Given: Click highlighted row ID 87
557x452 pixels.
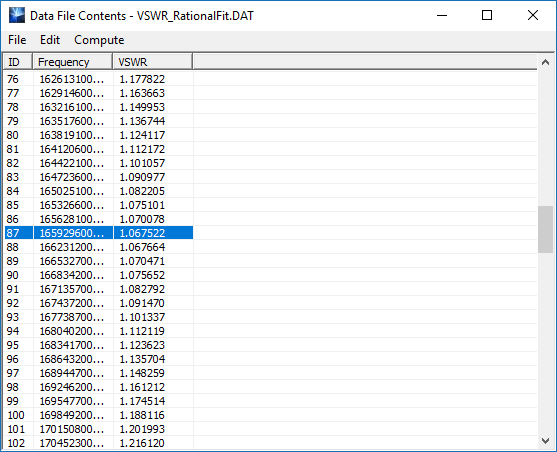Looking at the screenshot, I should point(12,233).
